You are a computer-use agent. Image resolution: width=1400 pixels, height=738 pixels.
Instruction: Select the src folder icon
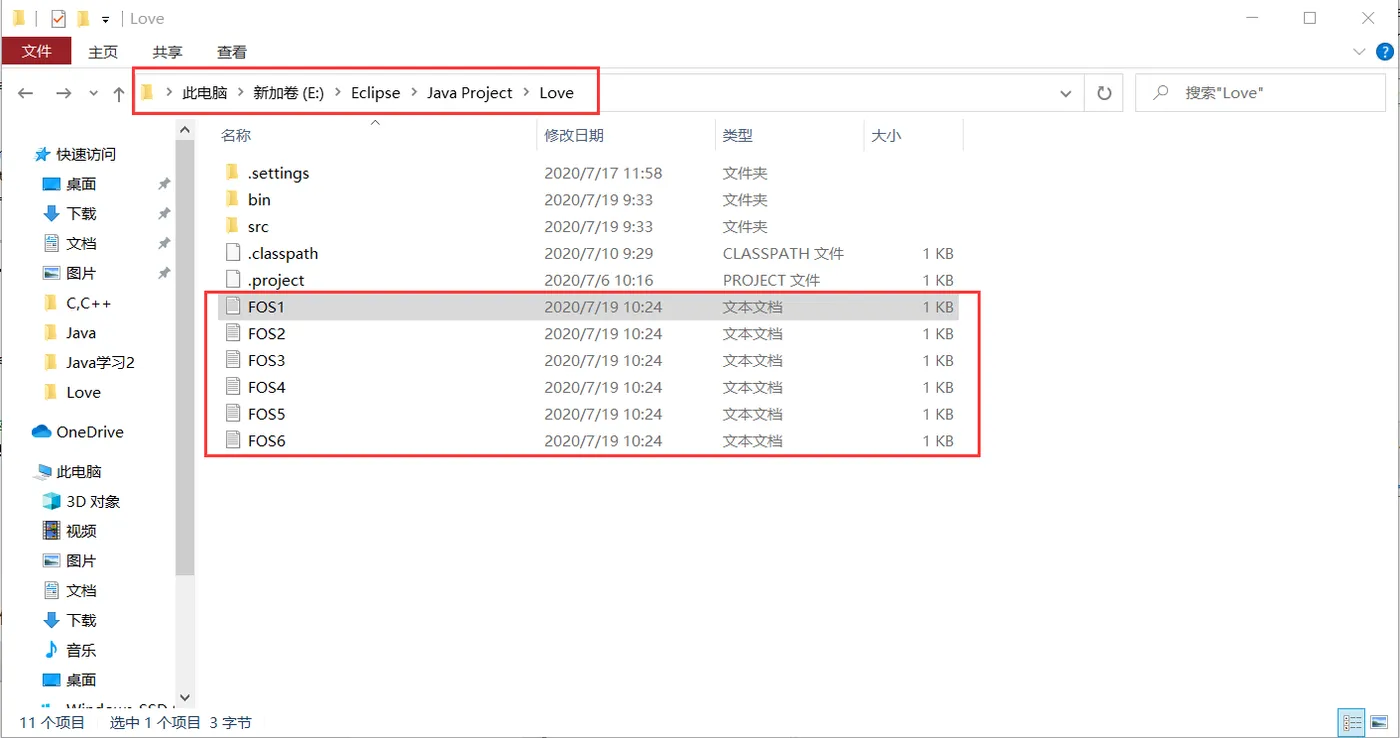232,226
